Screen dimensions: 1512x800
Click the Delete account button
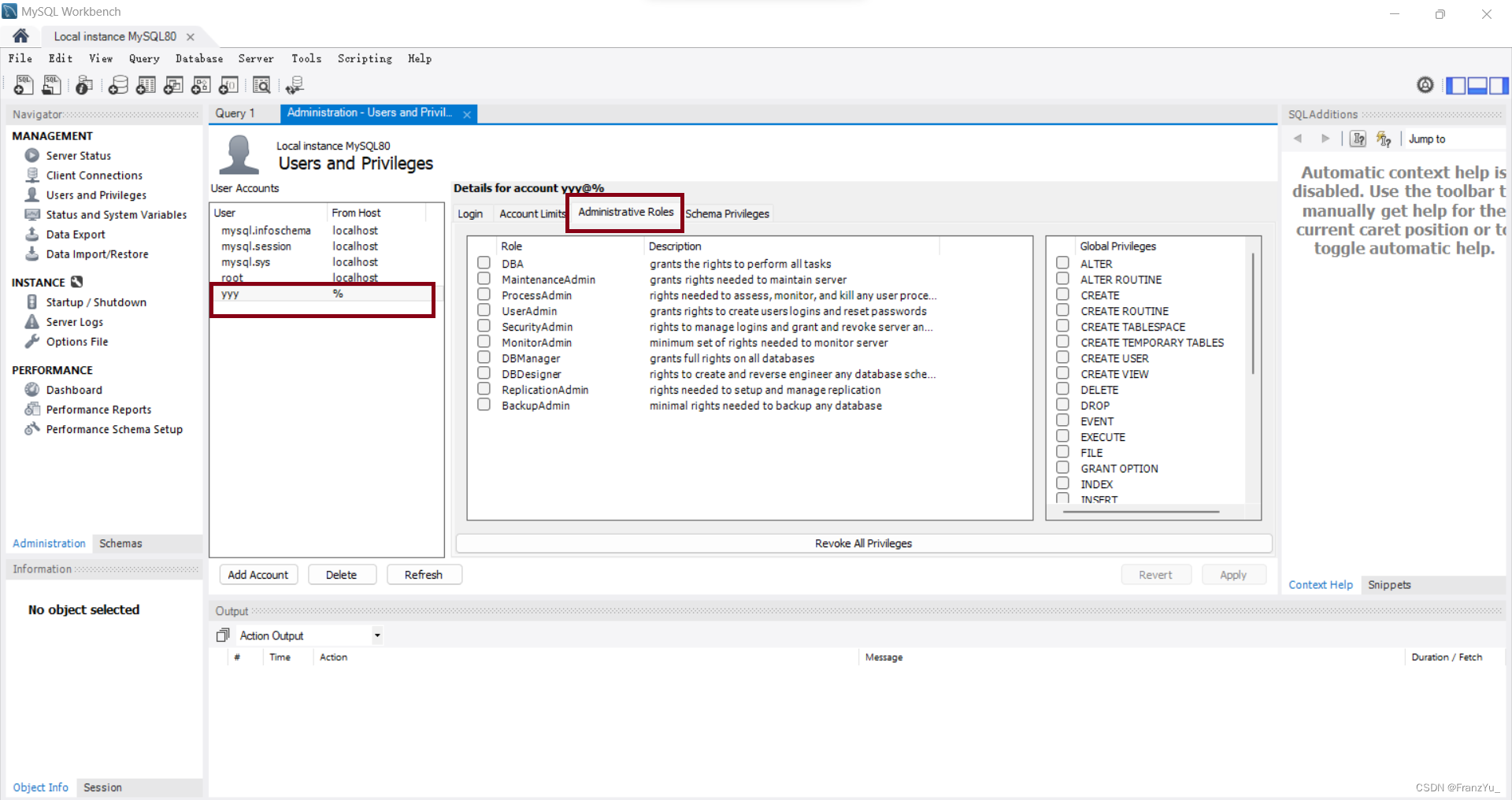point(342,575)
